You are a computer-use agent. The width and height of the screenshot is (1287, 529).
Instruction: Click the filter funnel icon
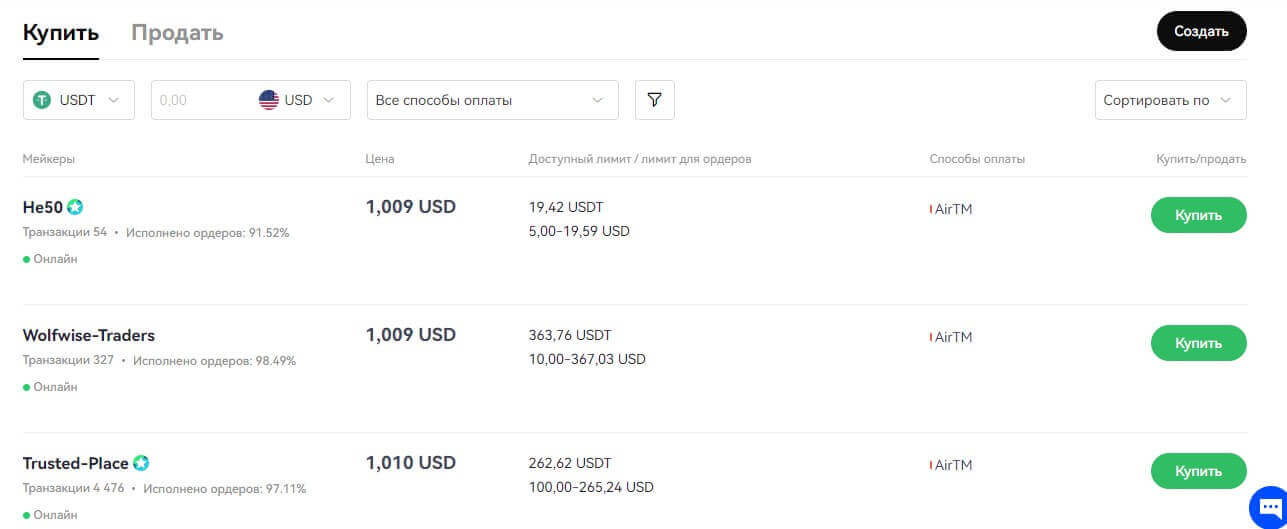coord(654,100)
